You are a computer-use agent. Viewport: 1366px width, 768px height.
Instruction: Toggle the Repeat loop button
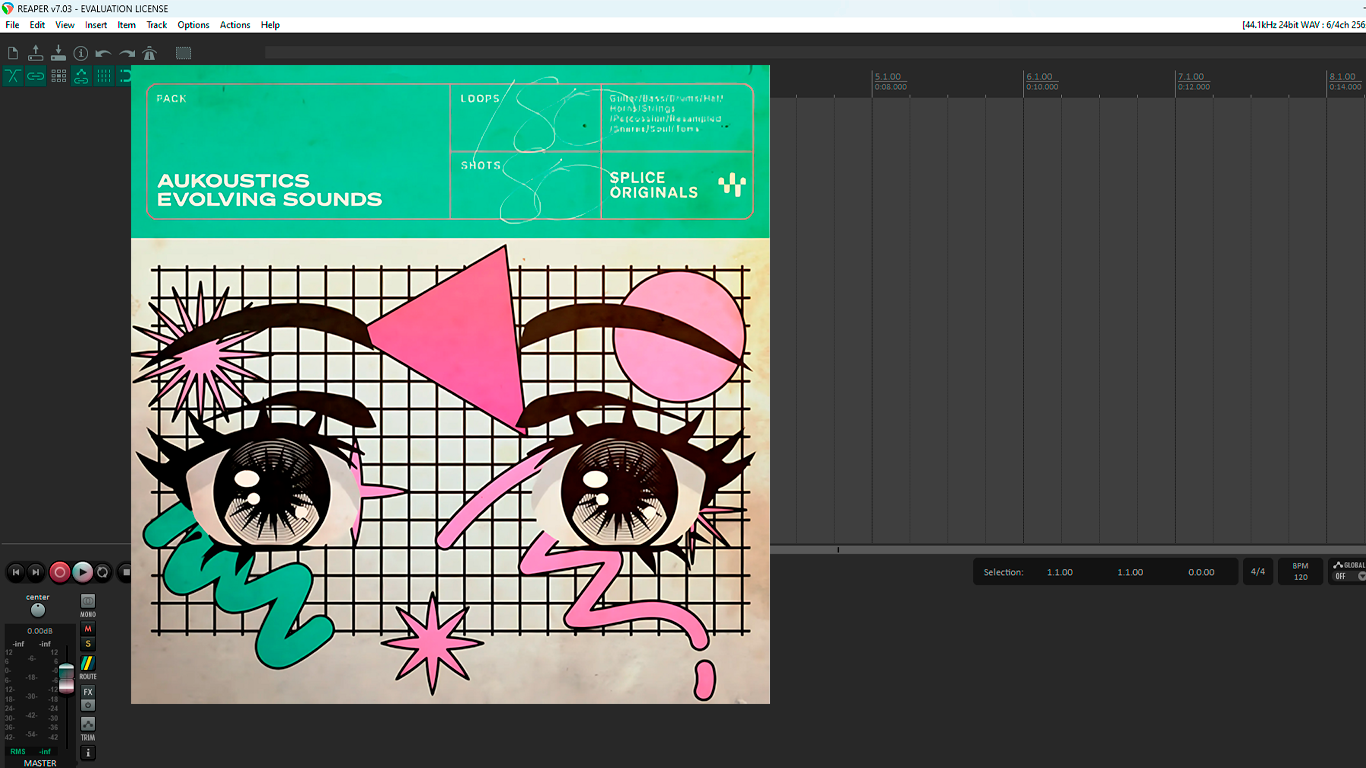pos(103,572)
